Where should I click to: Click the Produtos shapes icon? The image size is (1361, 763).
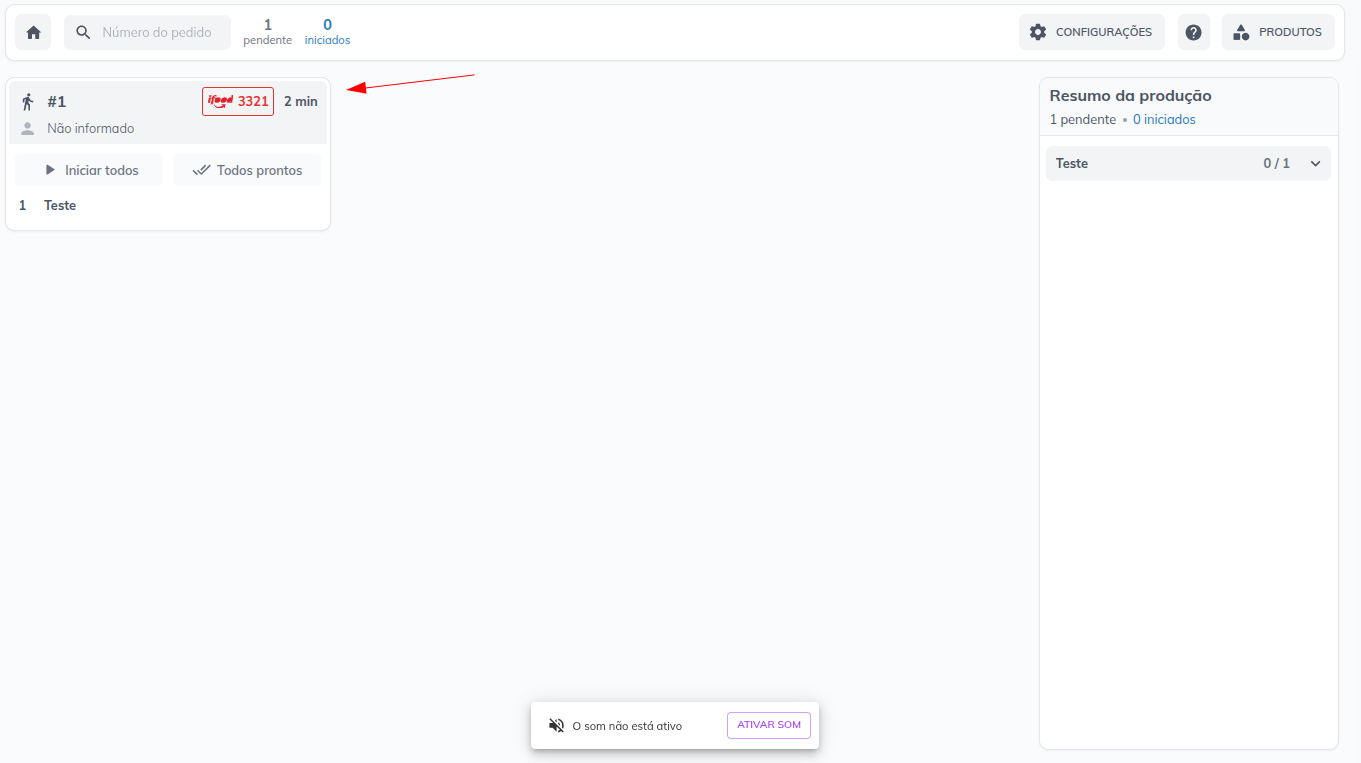coord(1241,32)
